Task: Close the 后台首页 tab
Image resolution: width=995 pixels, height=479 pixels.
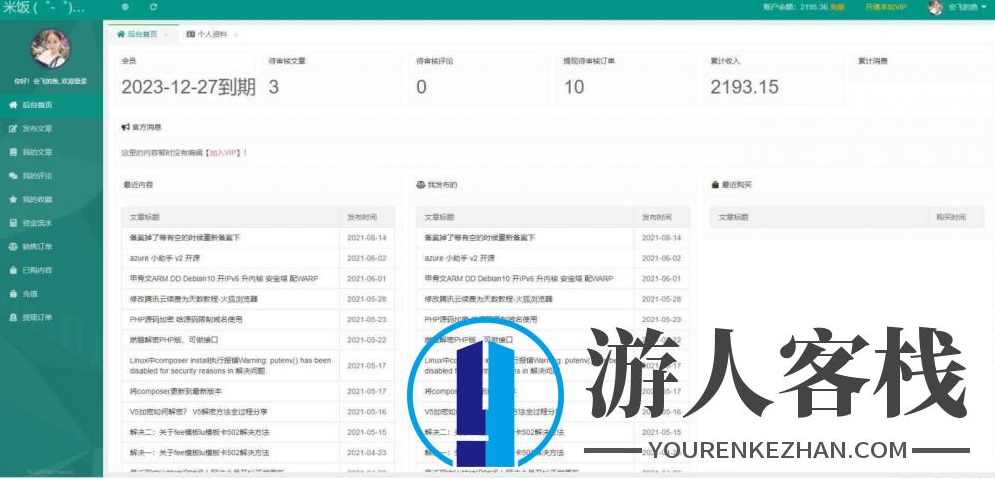Action: [166, 34]
